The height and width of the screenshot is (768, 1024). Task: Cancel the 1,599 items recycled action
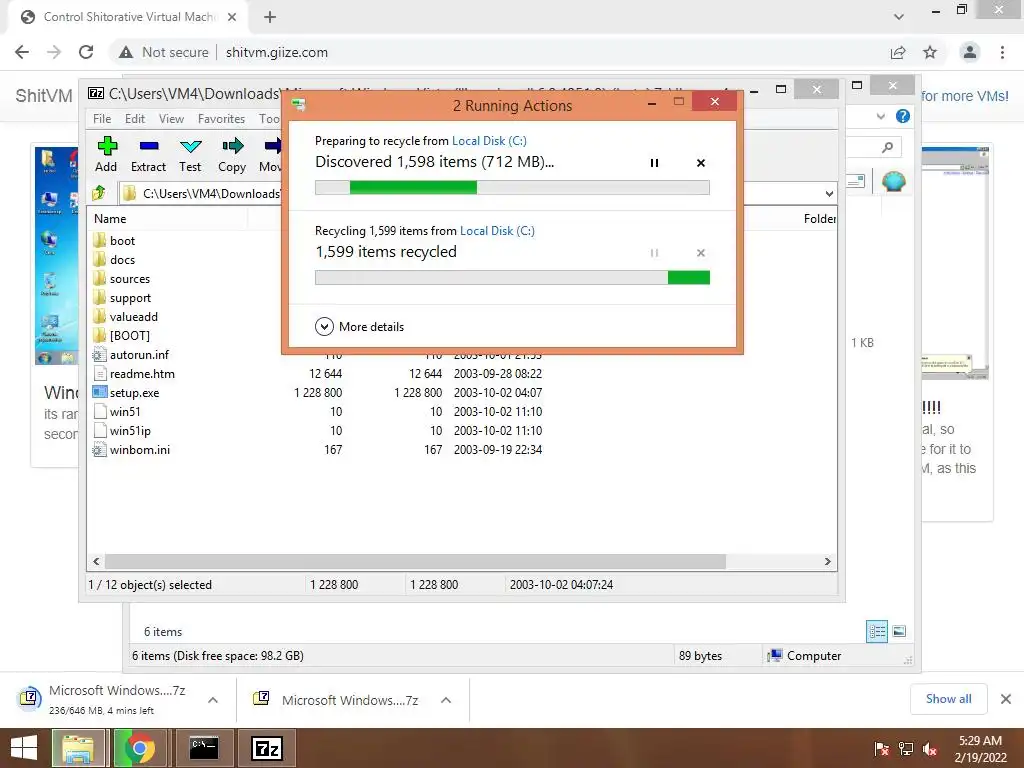pyautogui.click(x=701, y=253)
